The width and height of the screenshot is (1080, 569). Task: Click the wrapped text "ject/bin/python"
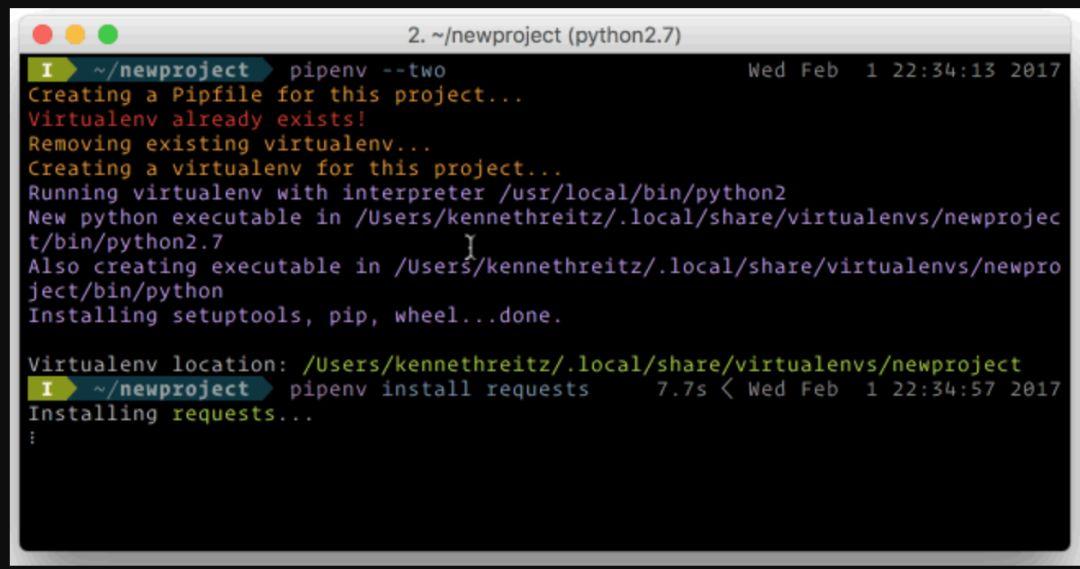[125, 291]
